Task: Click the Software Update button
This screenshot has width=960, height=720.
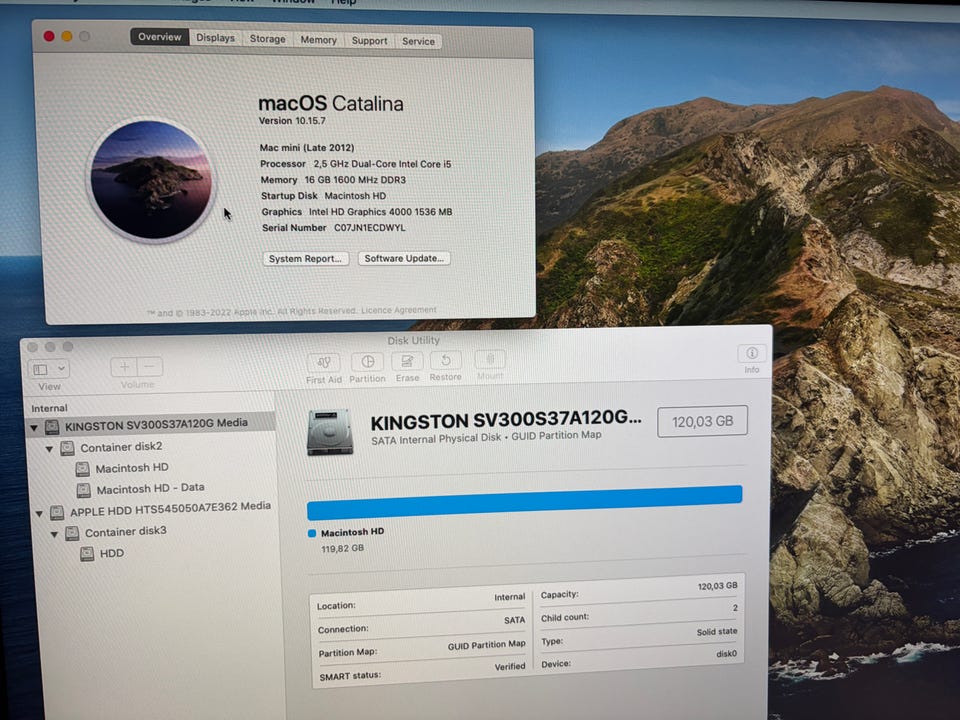Action: [x=404, y=258]
